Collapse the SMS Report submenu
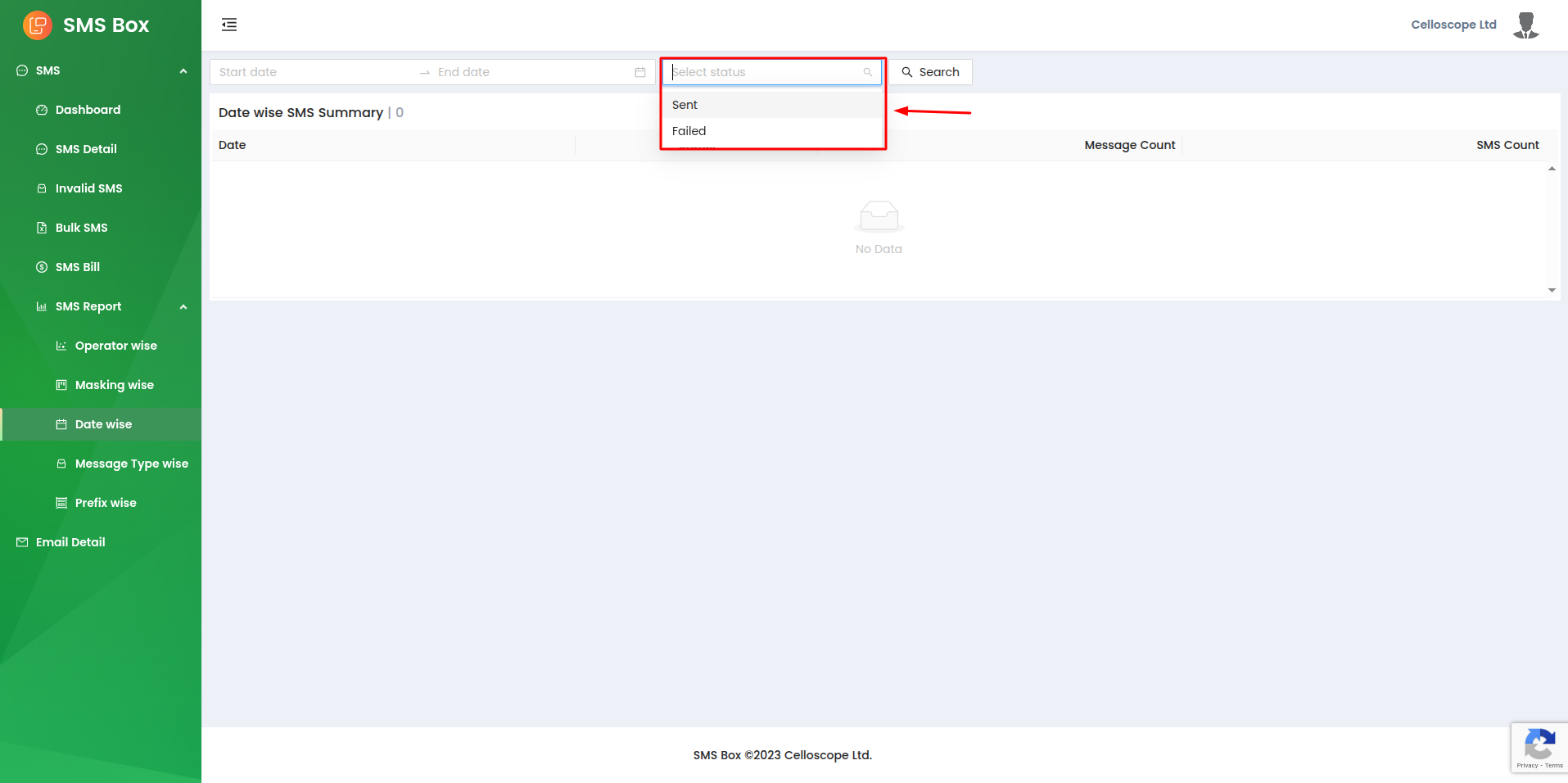1568x783 pixels. coord(183,307)
